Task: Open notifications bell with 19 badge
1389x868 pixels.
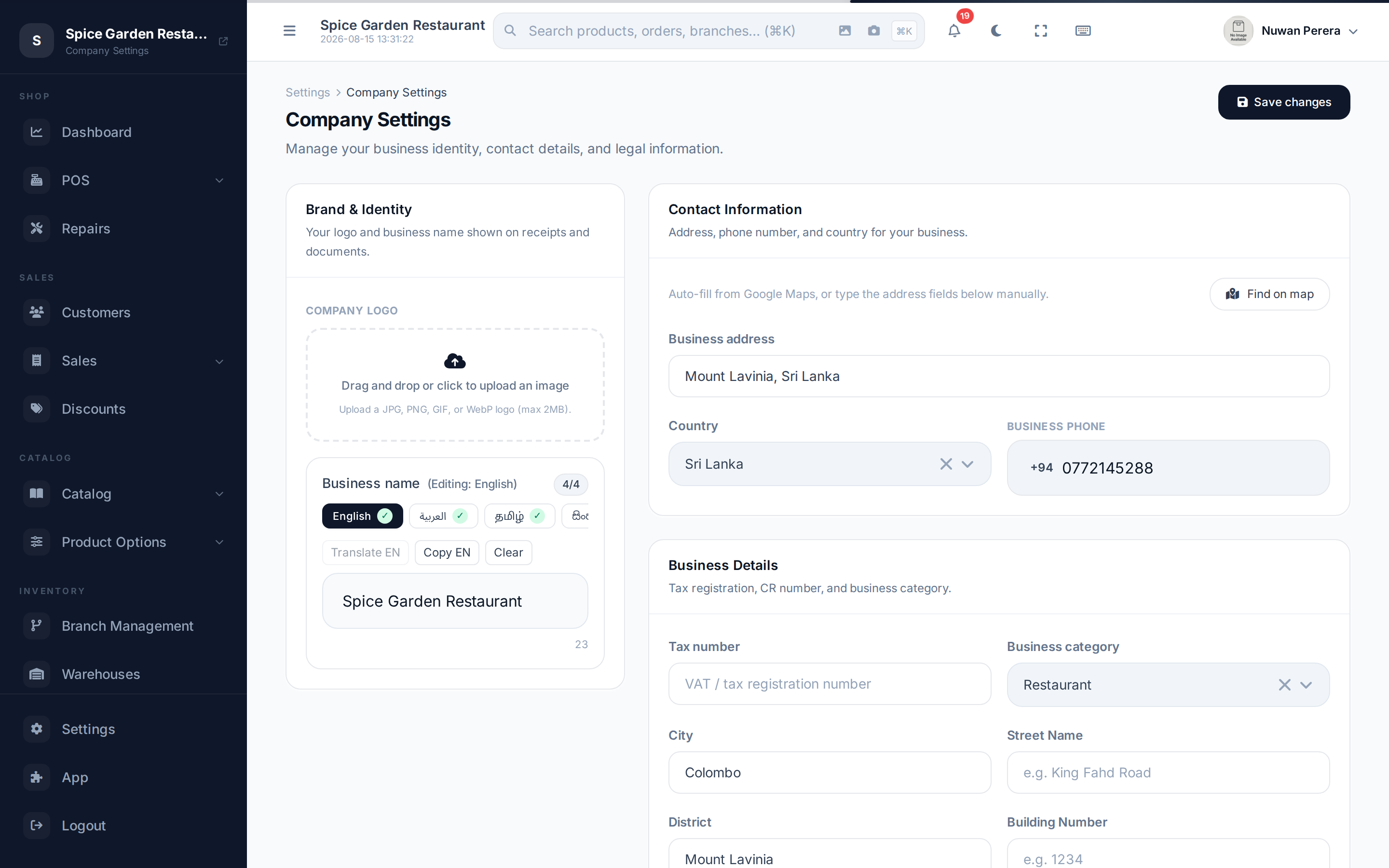Action: tap(954, 30)
